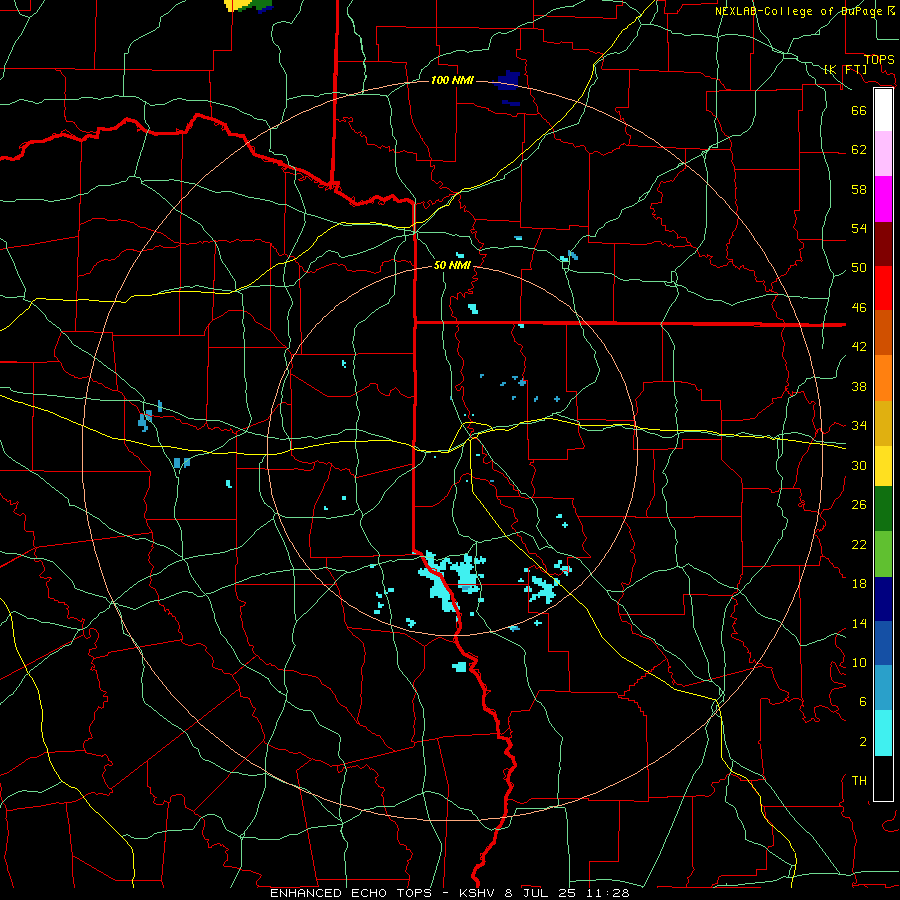Pick the cyan legend swatch
The height and width of the screenshot is (900, 900).
pyautogui.click(x=883, y=733)
